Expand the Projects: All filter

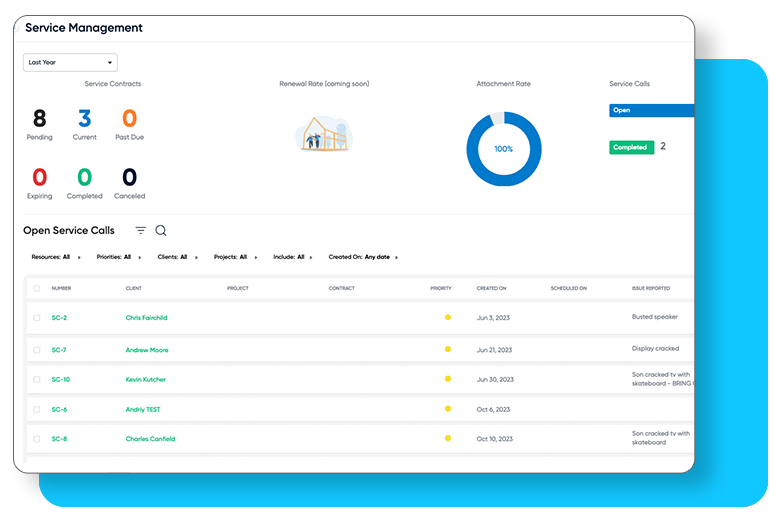tap(235, 257)
